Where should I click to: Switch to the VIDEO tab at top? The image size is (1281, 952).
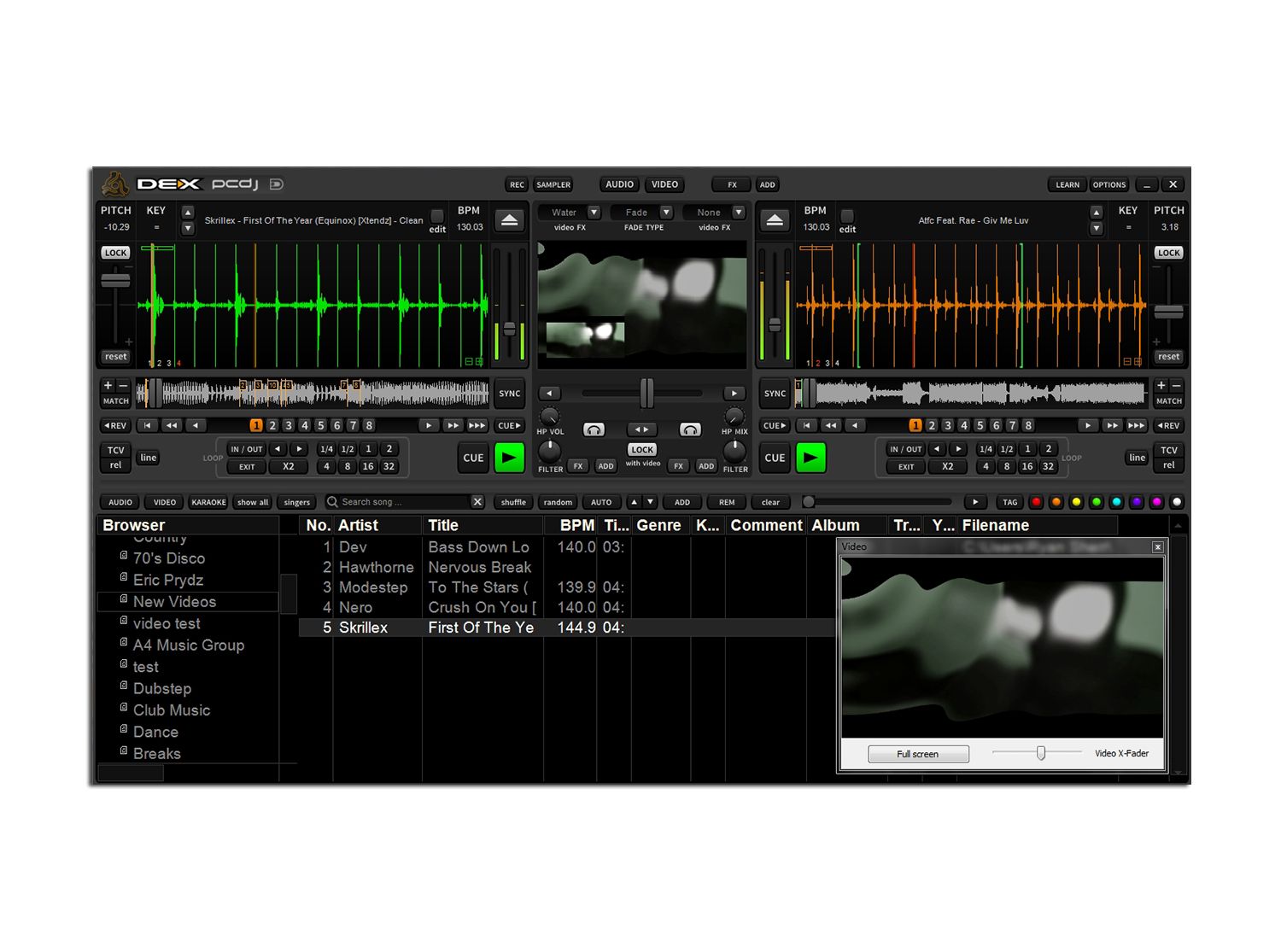tap(664, 184)
